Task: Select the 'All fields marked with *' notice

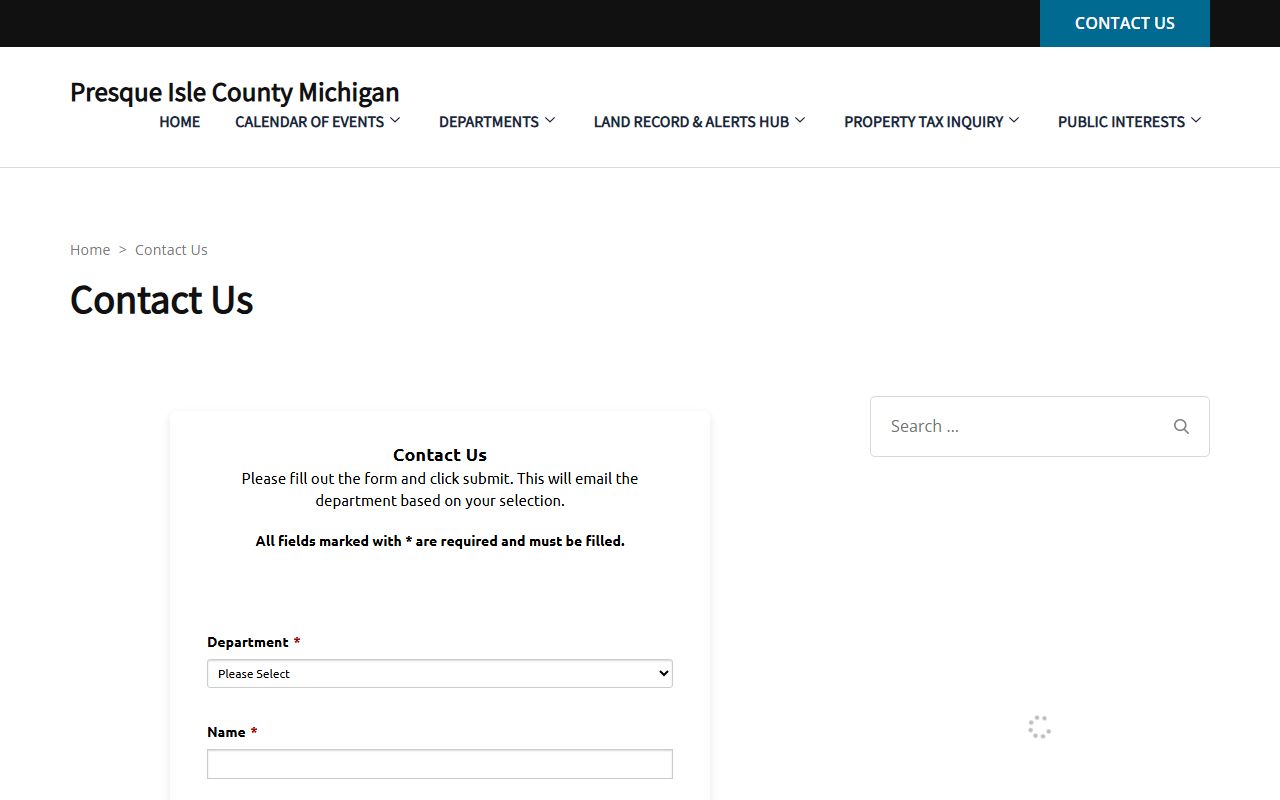Action: (440, 541)
